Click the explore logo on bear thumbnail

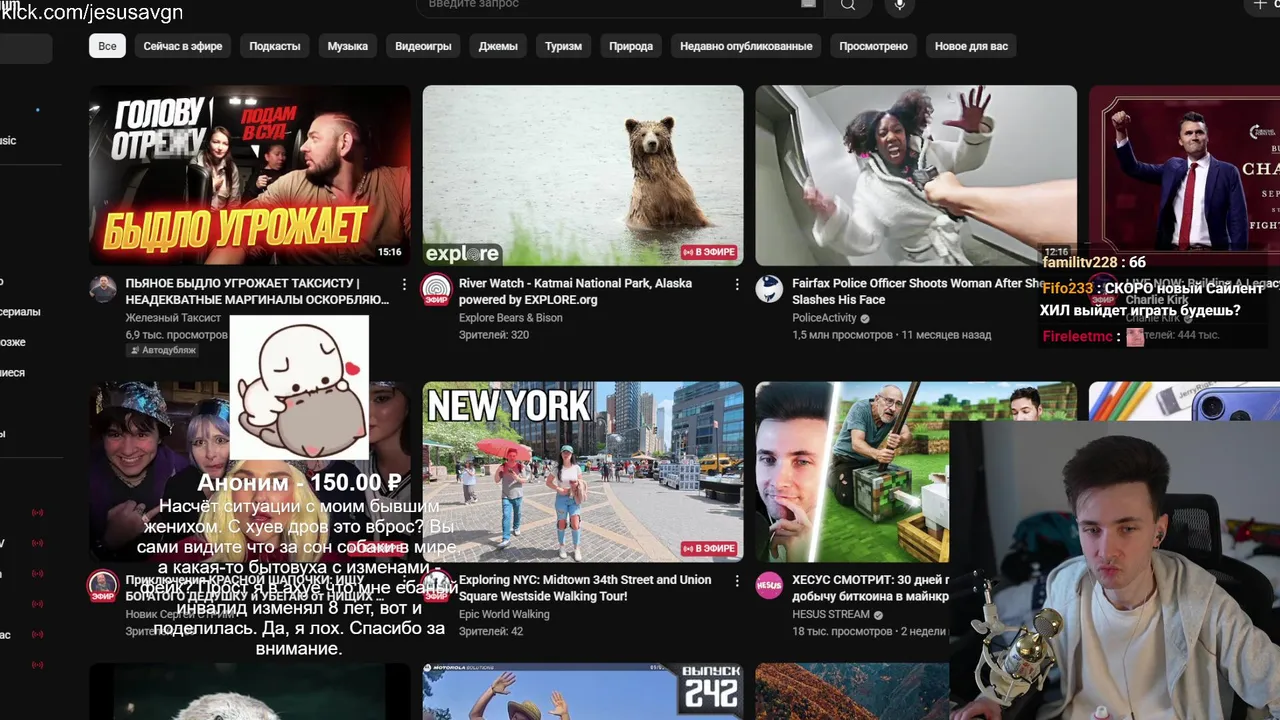(462, 253)
